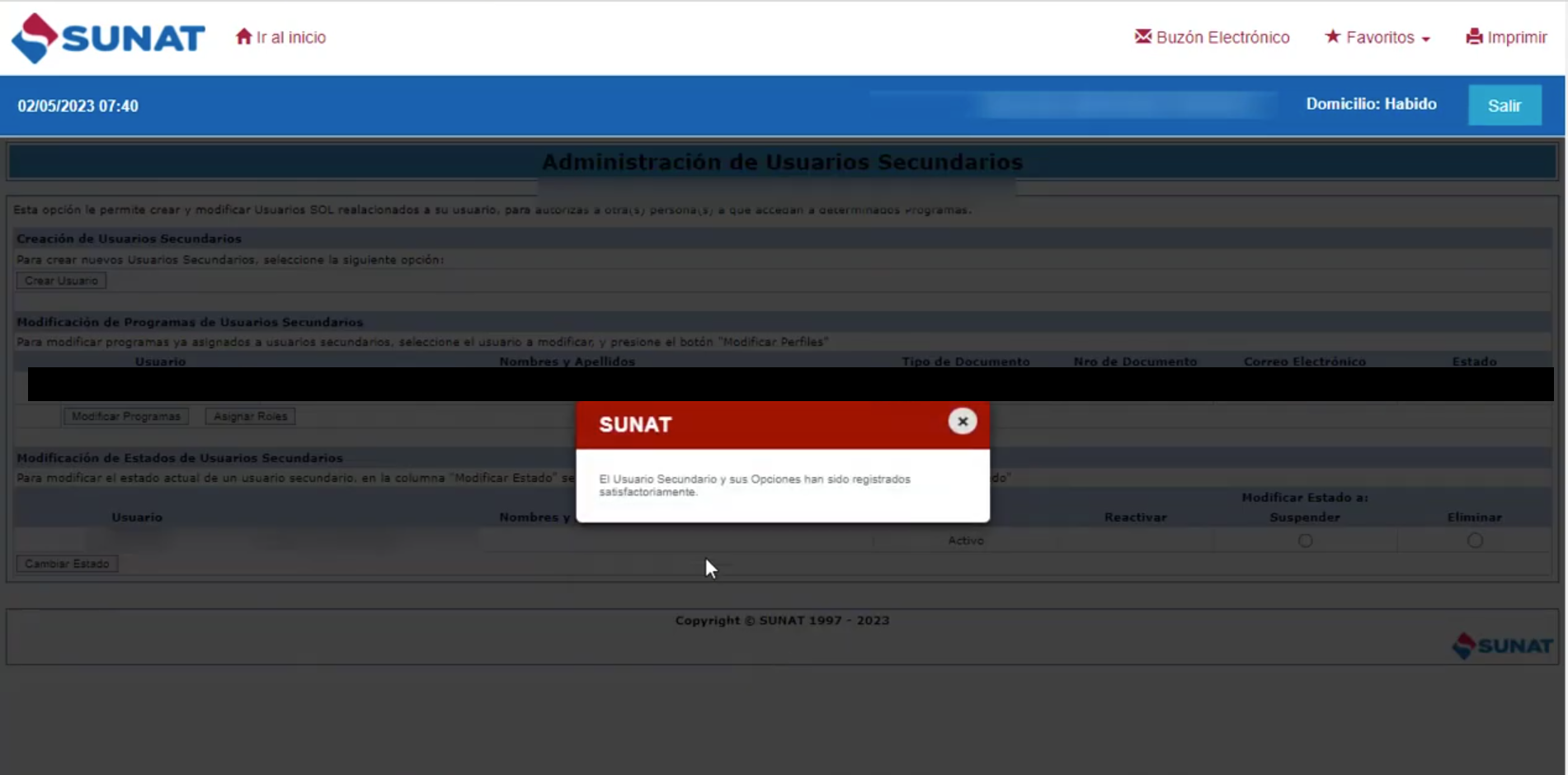Expand the Favoritos dropdown arrow
Image resolution: width=1568 pixels, height=775 pixels.
[1426, 39]
